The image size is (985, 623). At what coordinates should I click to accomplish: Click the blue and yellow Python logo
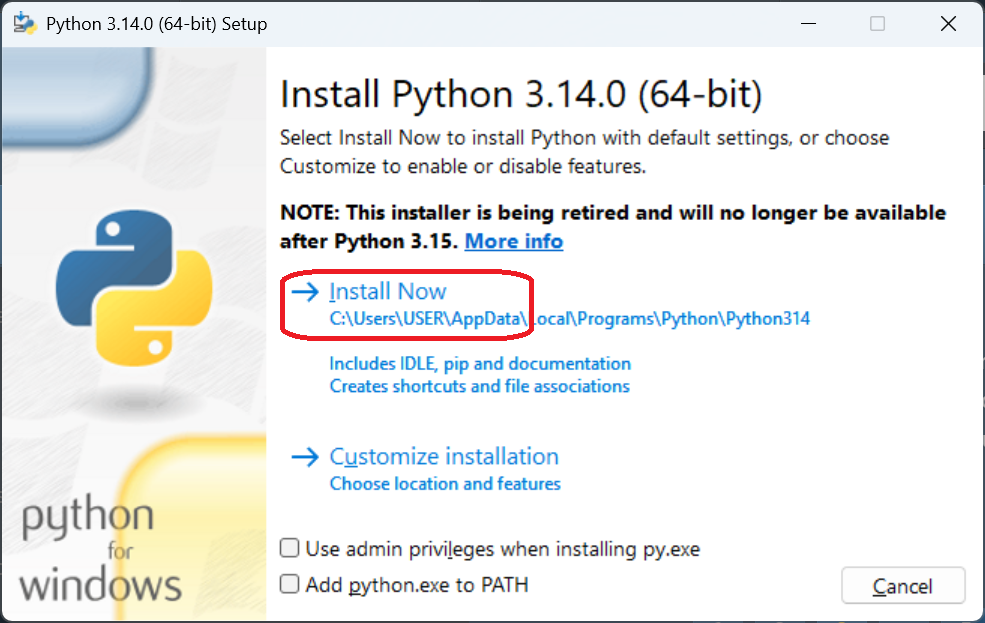pos(133,291)
